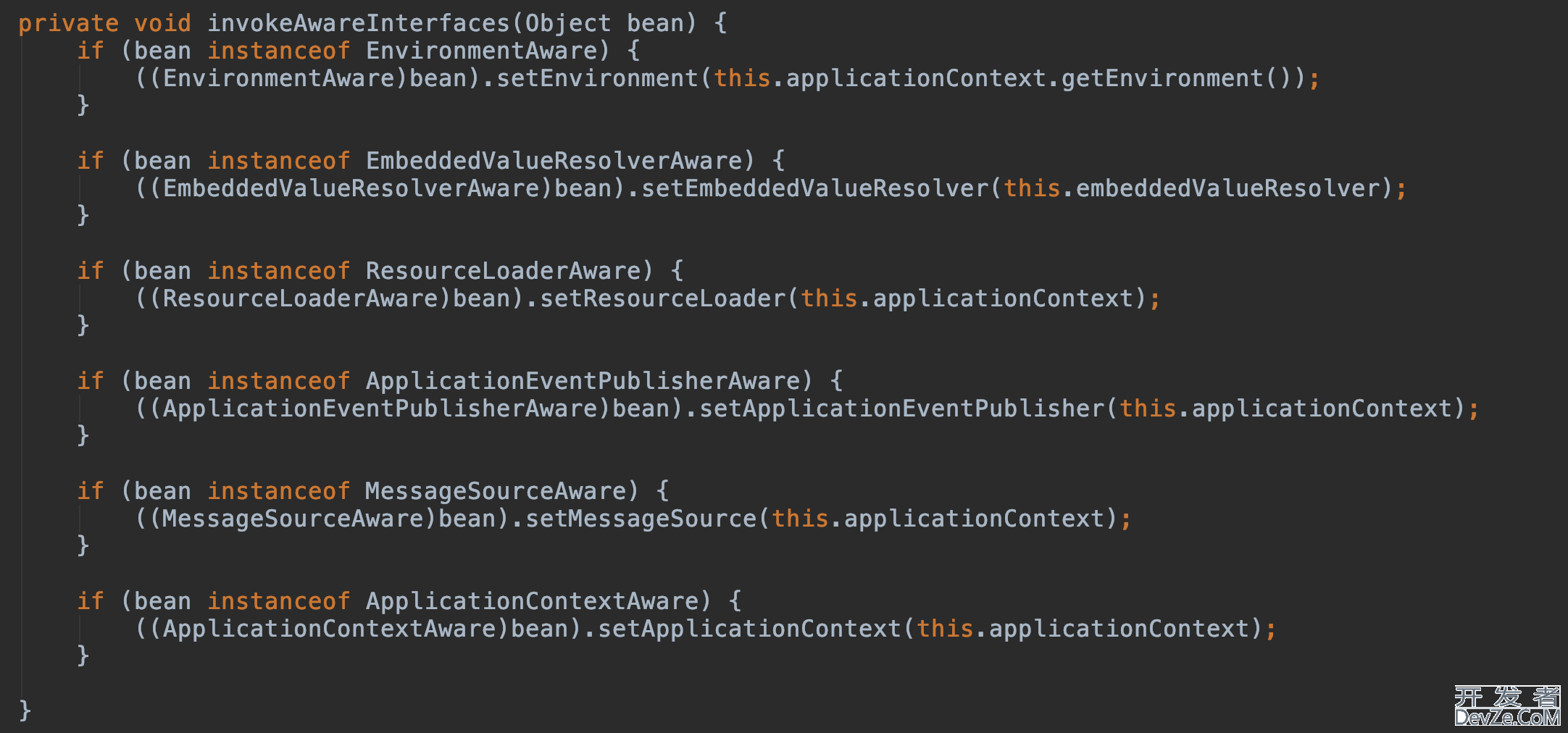
Task: Click setEmbeddedValueResolver method call
Action: pyautogui.click(x=815, y=188)
